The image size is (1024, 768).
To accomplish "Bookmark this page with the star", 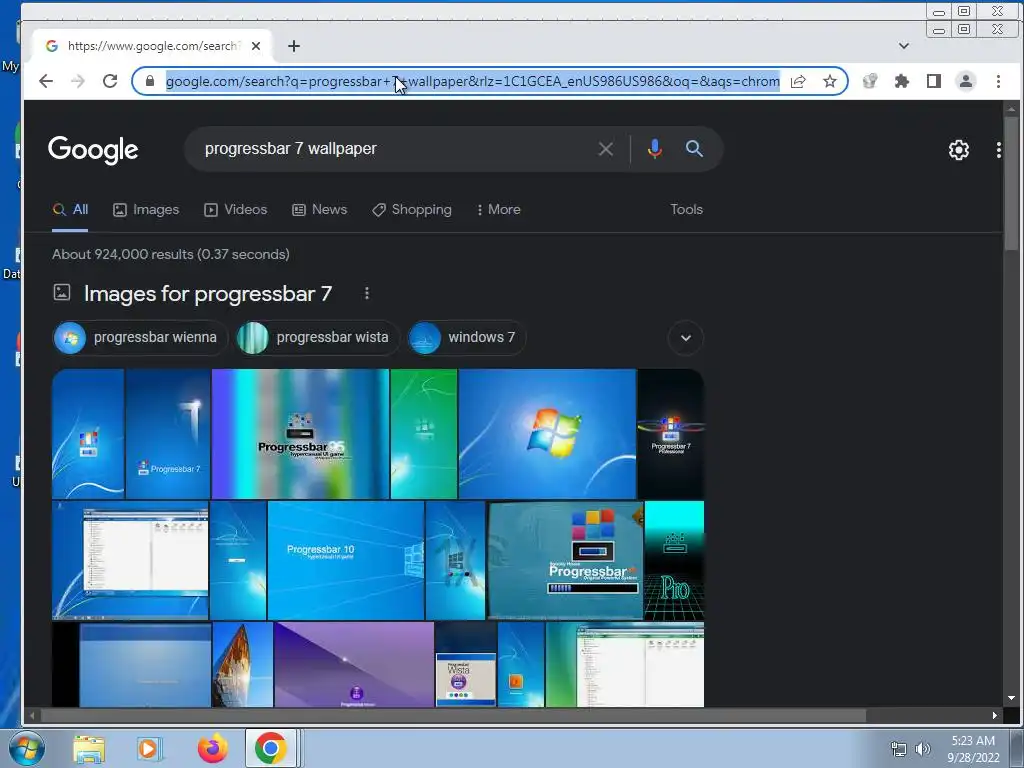I will click(829, 81).
